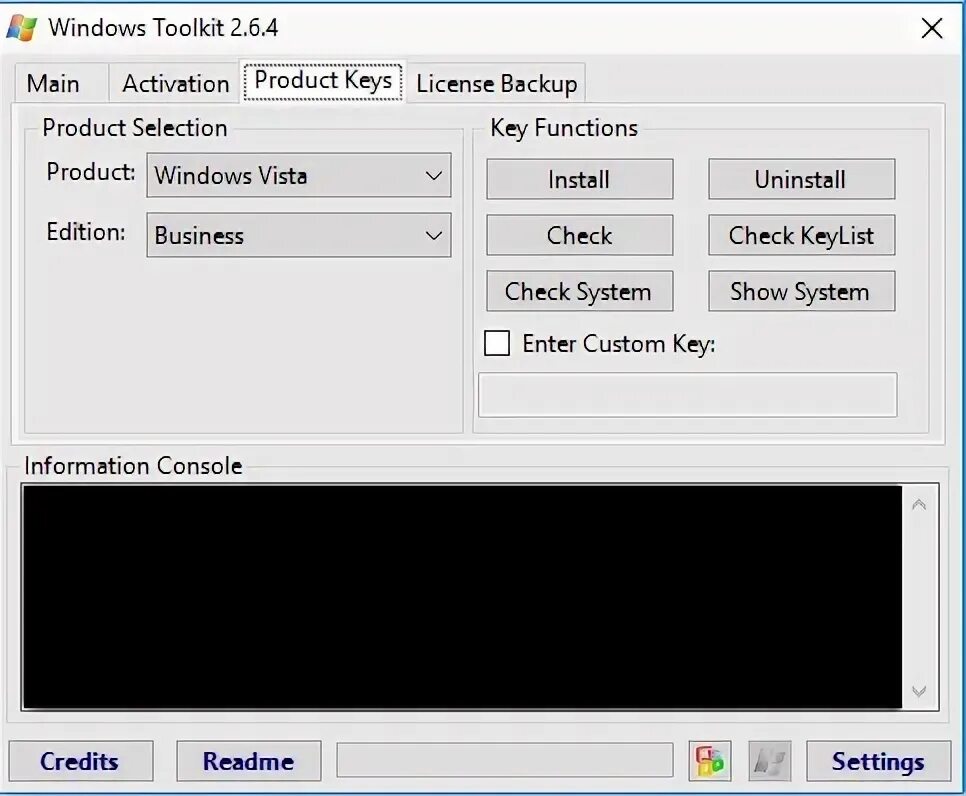Image resolution: width=966 pixels, height=796 pixels.
Task: Close the Windows Toolkit window
Action: click(x=932, y=28)
